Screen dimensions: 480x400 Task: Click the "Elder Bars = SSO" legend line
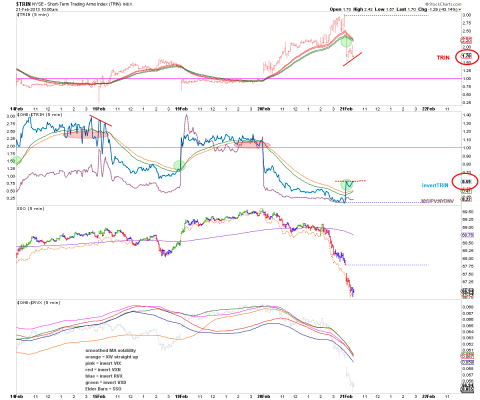pos(103,389)
